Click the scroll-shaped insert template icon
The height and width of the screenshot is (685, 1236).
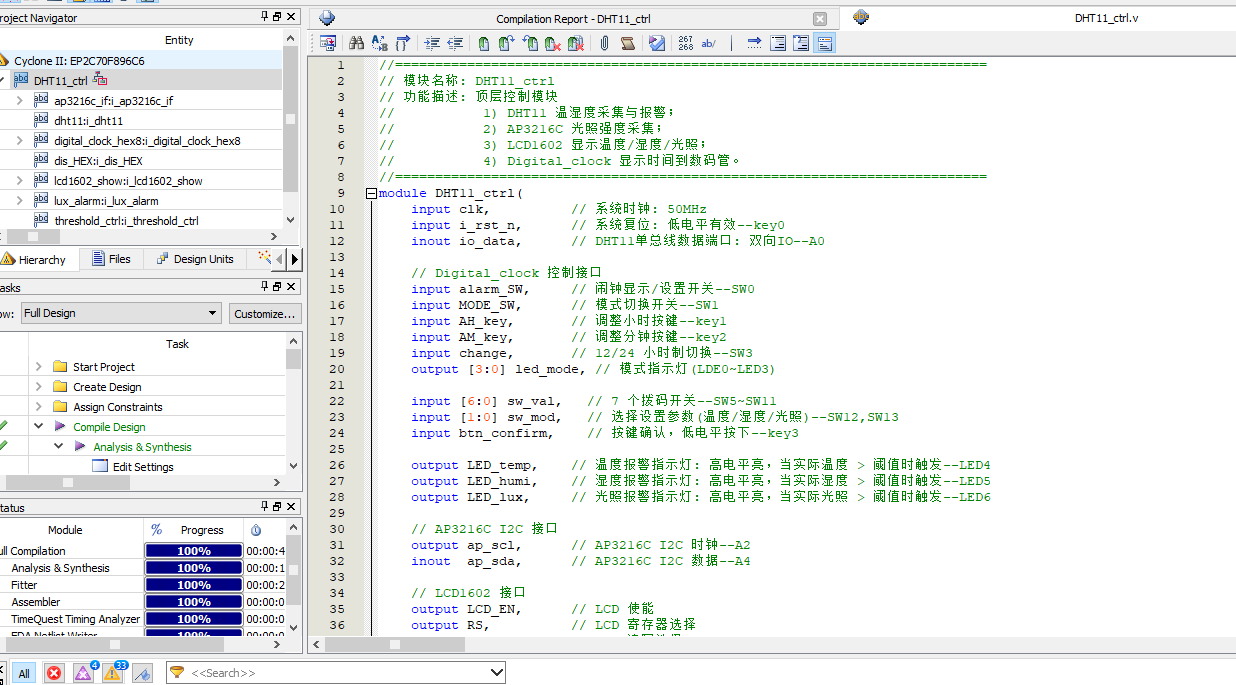628,43
